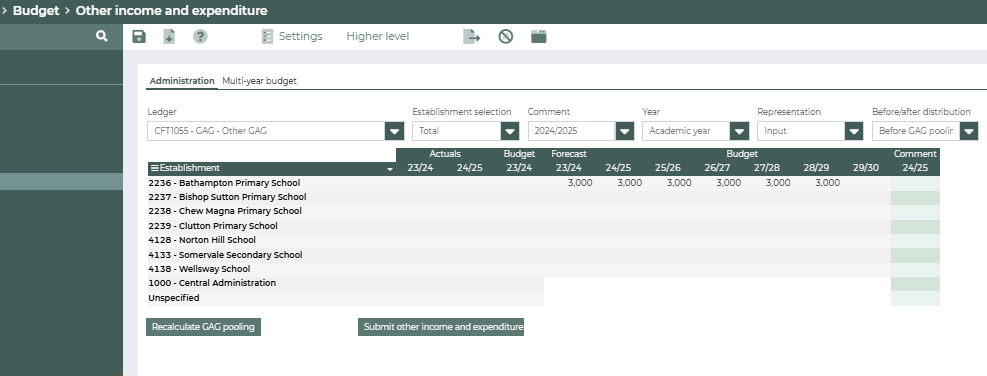Click Recalculate GAG pooling button

203,327
